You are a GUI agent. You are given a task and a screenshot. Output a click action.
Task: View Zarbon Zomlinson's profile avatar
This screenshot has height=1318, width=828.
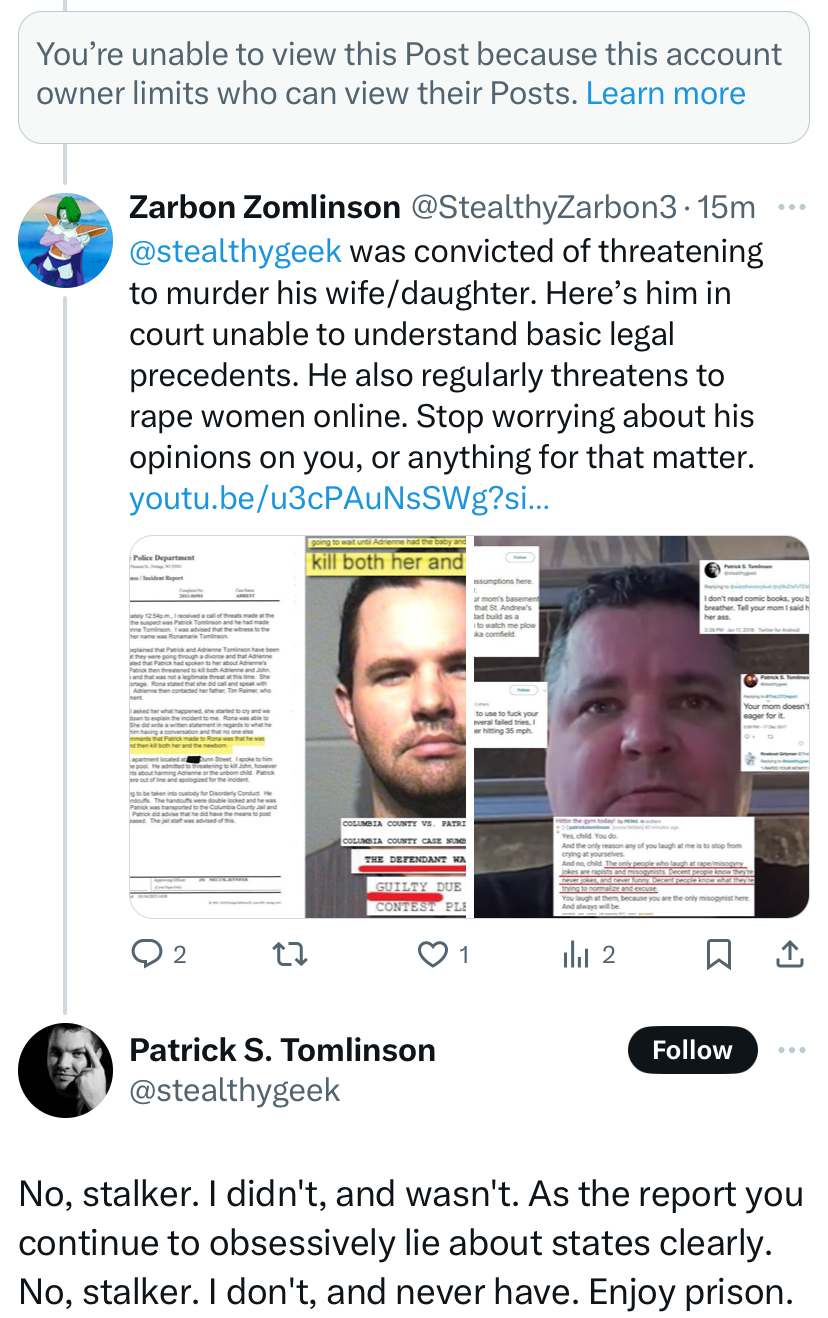[x=66, y=240]
